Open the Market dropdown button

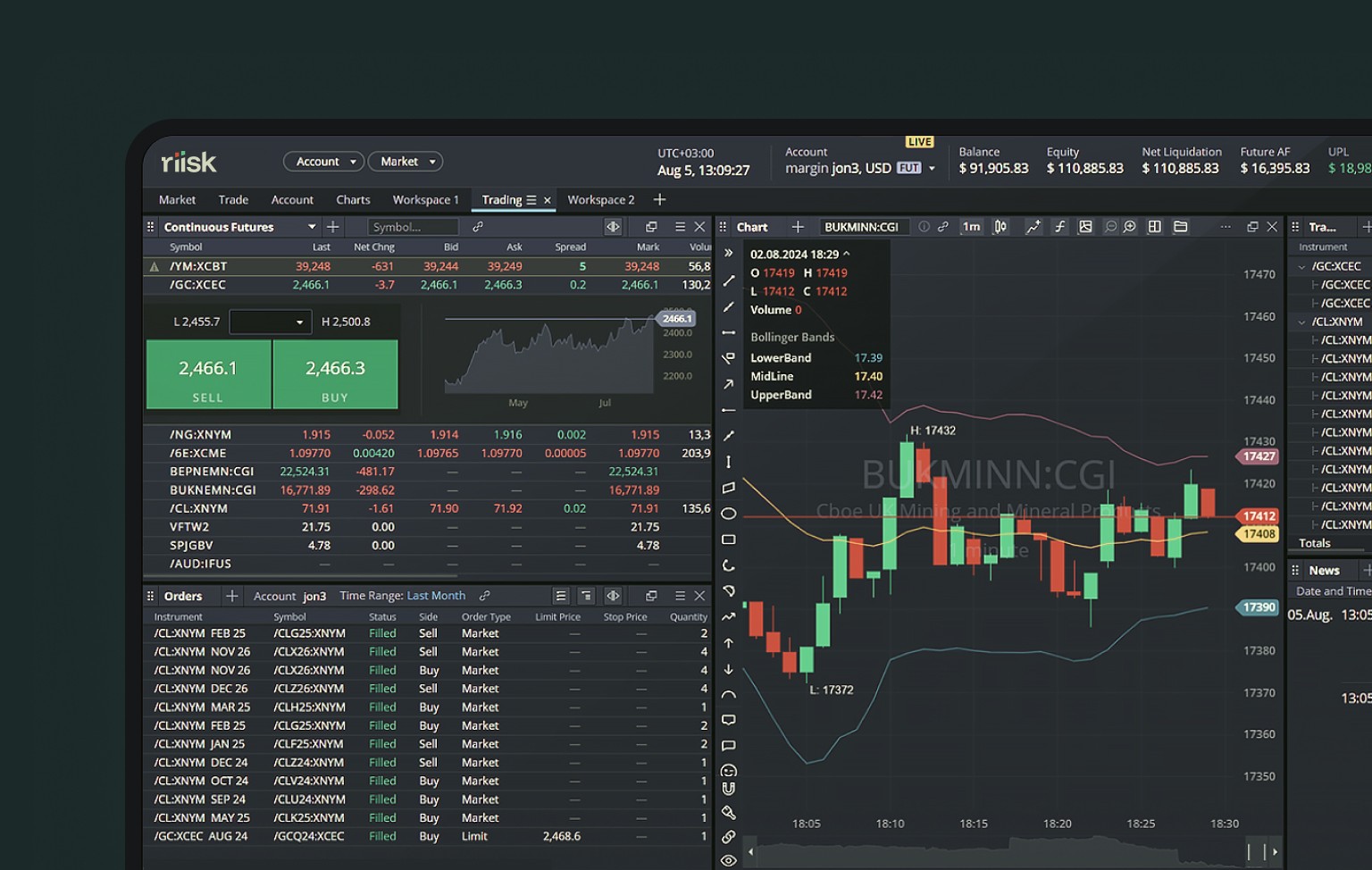pos(406,162)
